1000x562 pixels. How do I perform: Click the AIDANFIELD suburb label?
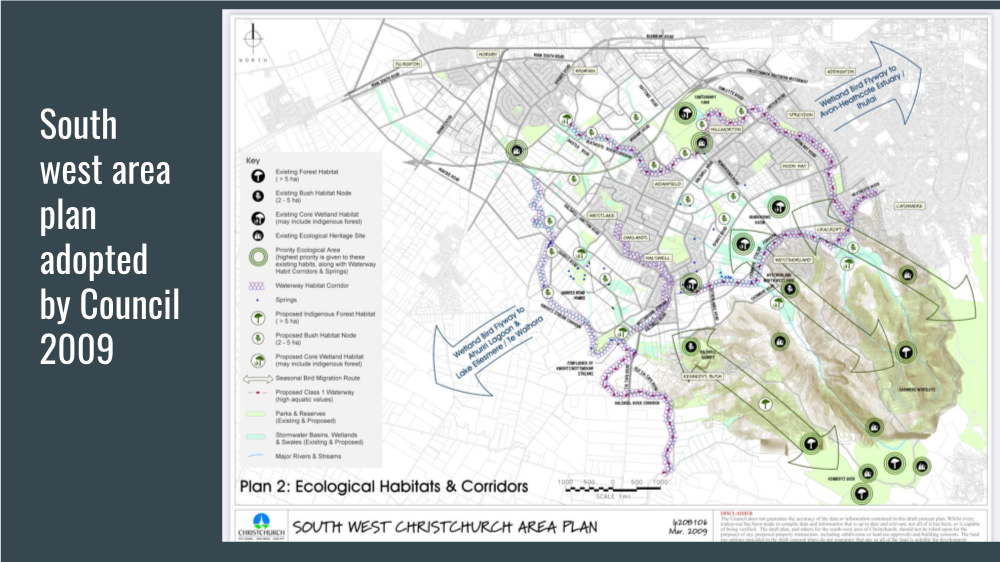point(668,184)
